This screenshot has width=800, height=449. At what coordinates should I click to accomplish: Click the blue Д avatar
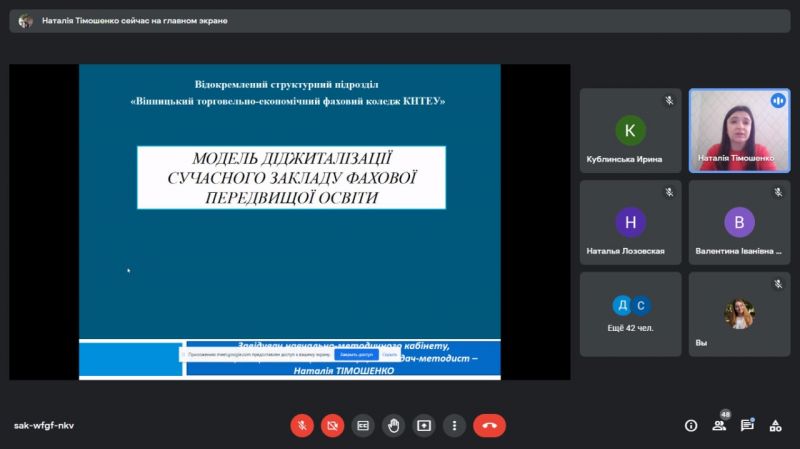pyautogui.click(x=622, y=306)
